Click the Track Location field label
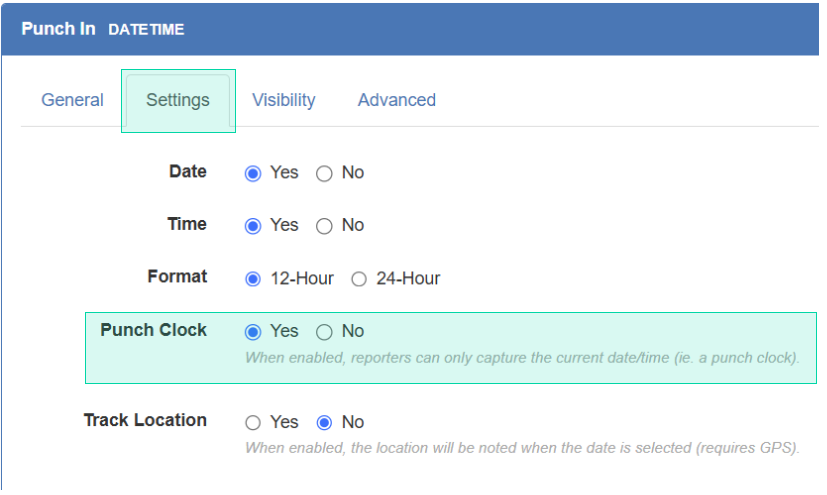Screen dimensions: 827x495 [x=145, y=420]
